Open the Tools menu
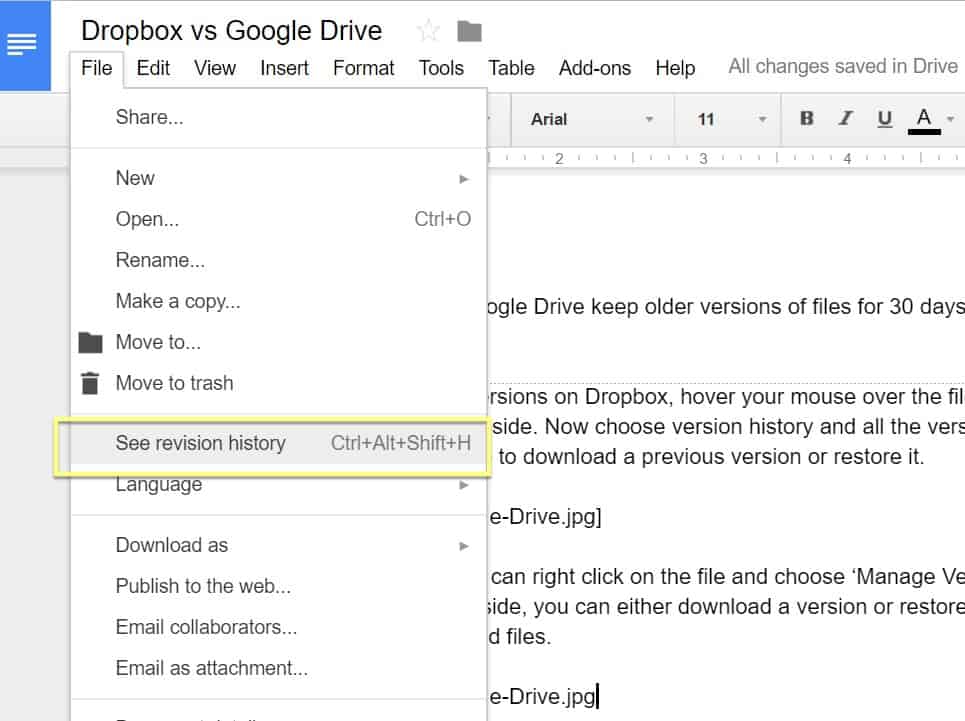Image resolution: width=965 pixels, height=721 pixels. coord(440,68)
